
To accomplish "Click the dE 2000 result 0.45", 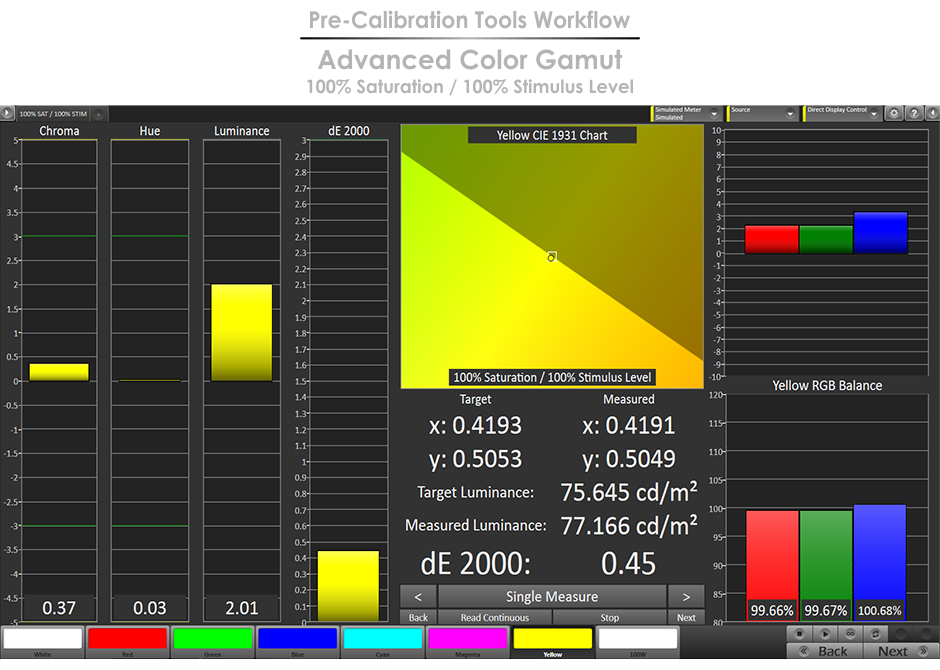I will 628,564.
